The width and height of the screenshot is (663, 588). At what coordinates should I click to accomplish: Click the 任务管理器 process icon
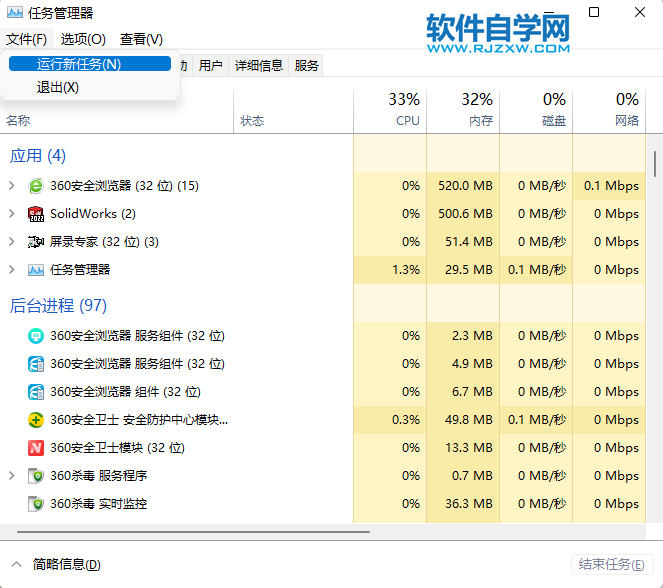[x=36, y=270]
